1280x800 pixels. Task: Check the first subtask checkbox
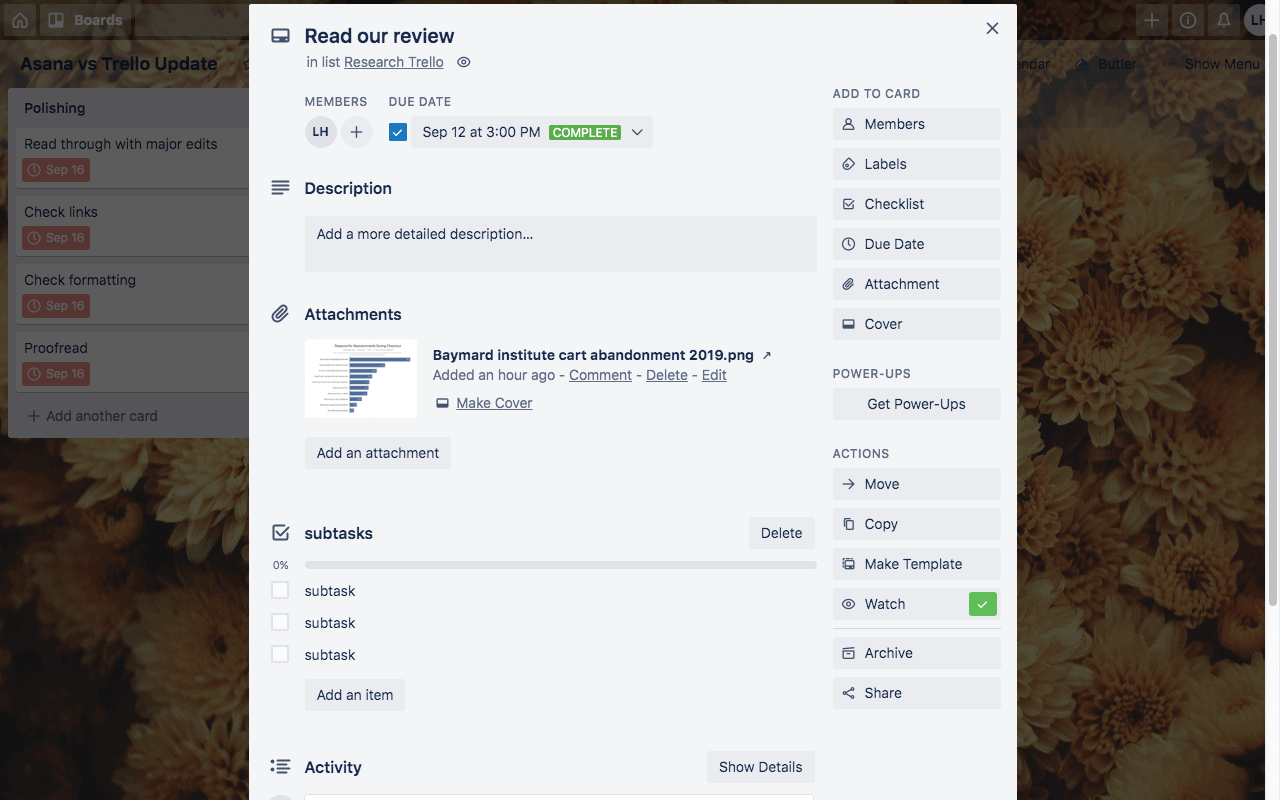[280, 590]
